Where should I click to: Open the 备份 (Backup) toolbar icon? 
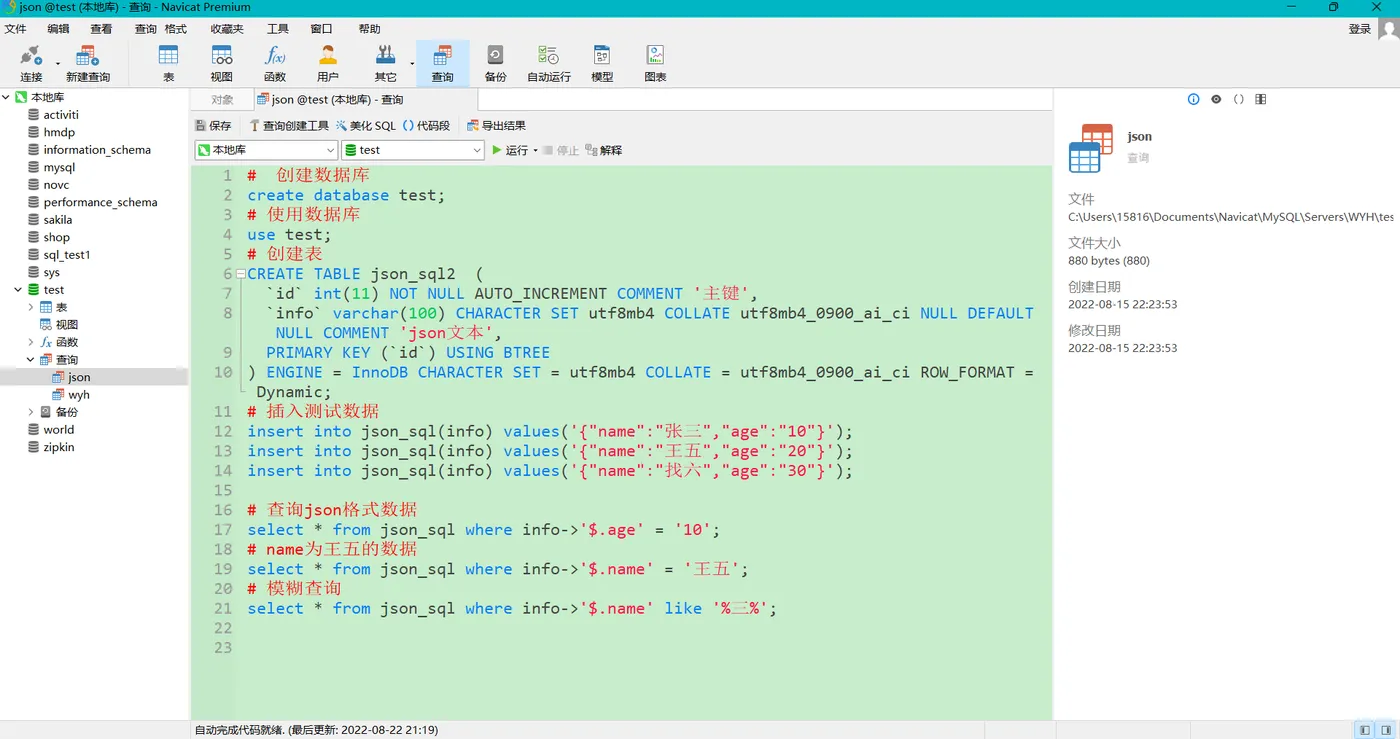pos(495,63)
